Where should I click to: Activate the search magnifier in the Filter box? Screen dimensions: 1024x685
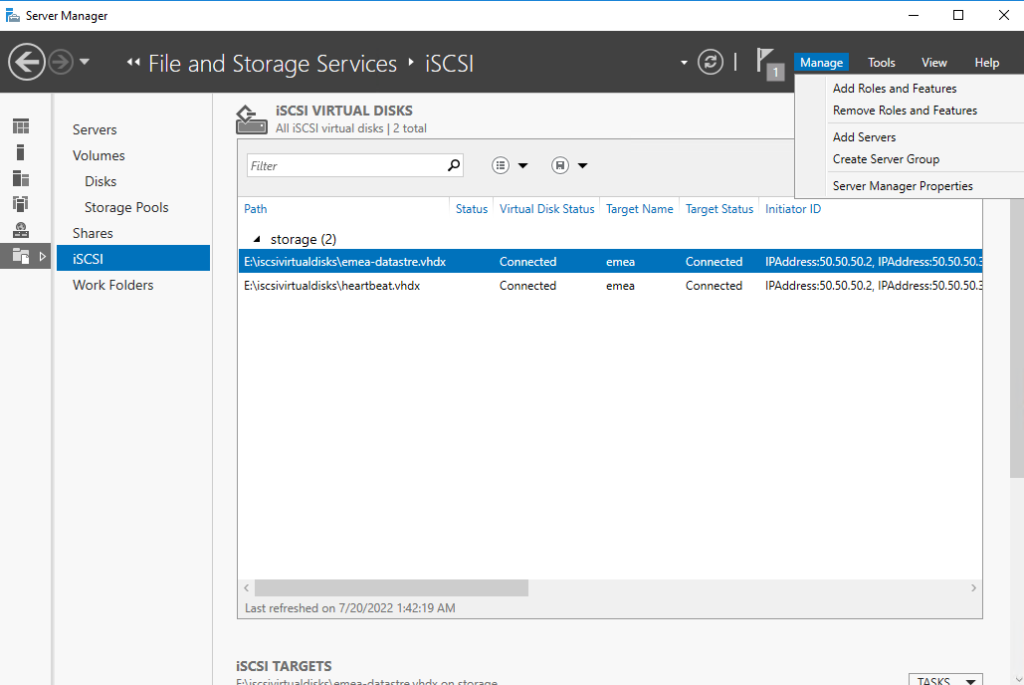[454, 164]
